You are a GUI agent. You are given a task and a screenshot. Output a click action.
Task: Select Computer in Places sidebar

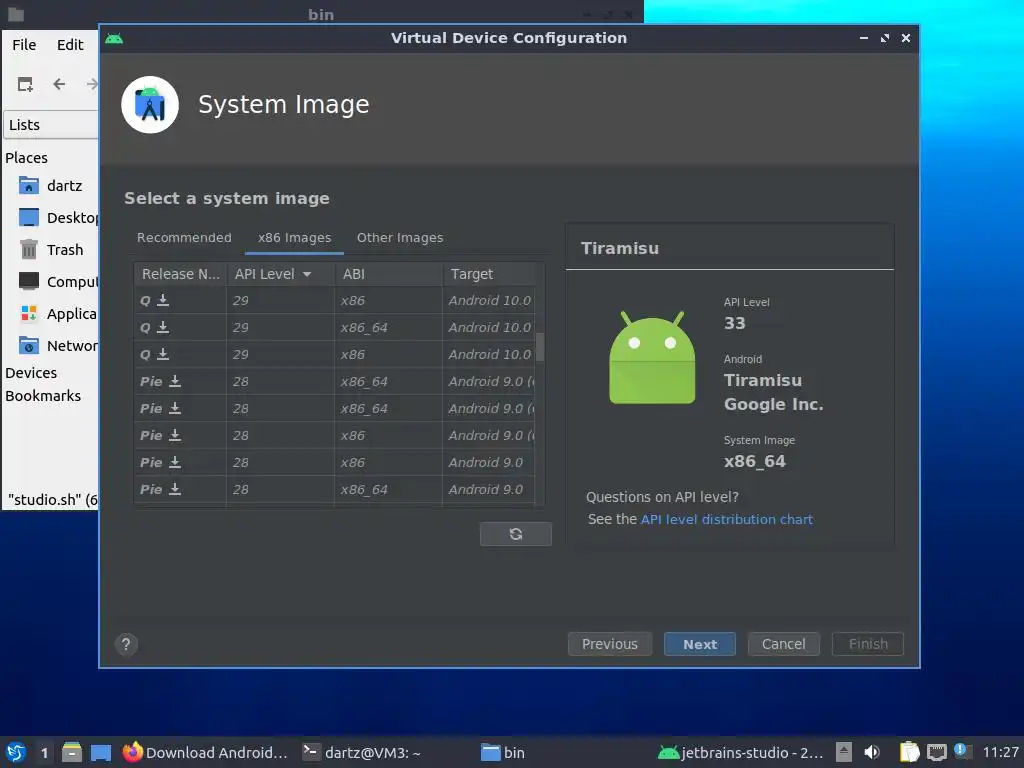(x=58, y=281)
